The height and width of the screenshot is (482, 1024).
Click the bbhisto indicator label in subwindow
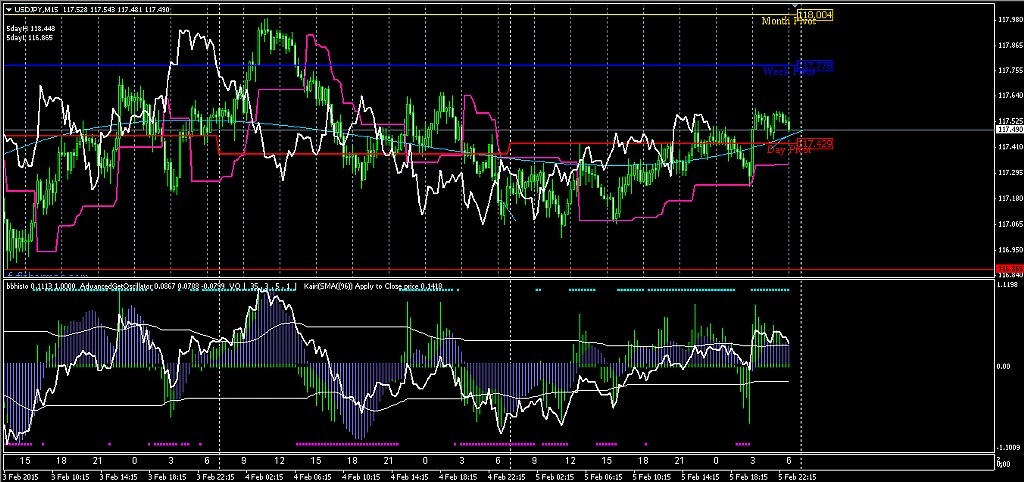click(x=17, y=286)
